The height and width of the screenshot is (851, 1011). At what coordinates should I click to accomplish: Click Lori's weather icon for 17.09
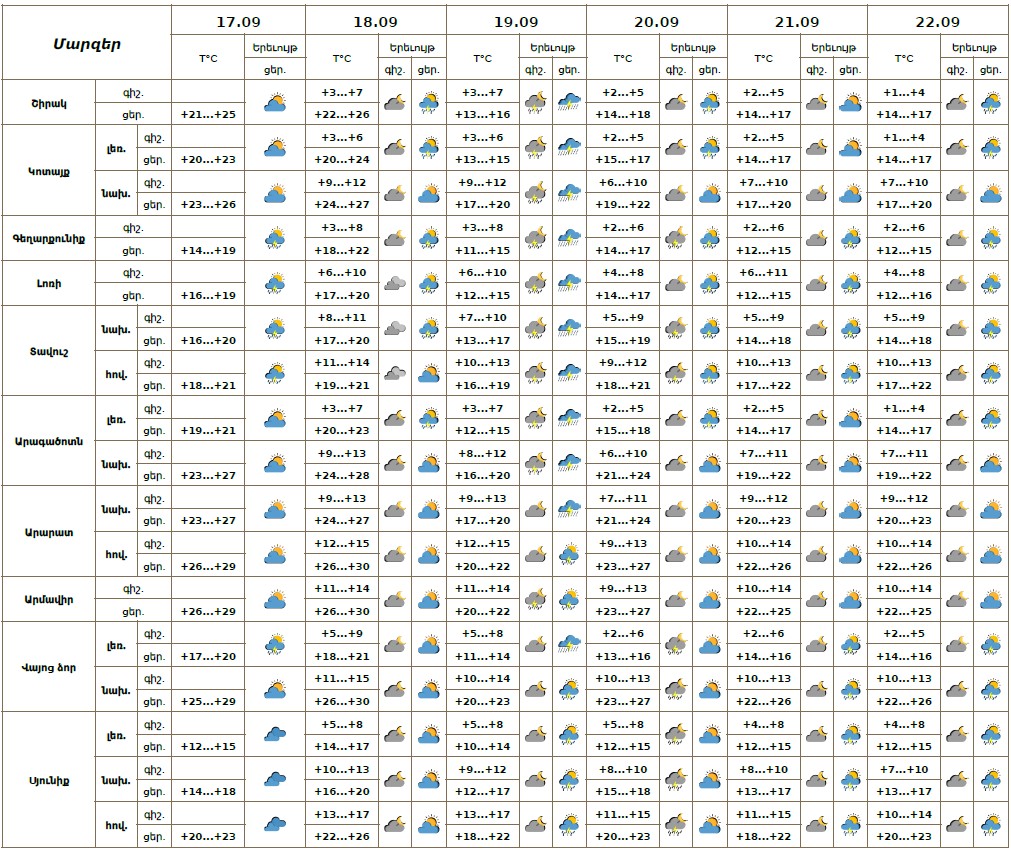pyautogui.click(x=275, y=283)
